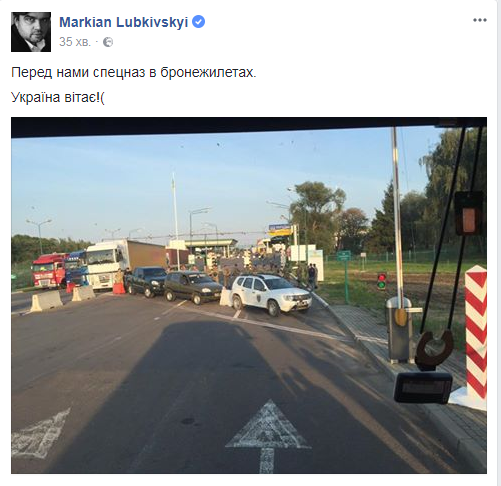Click the green roadside sign in photo
Viewport: 501px width, 486px height.
343,256
